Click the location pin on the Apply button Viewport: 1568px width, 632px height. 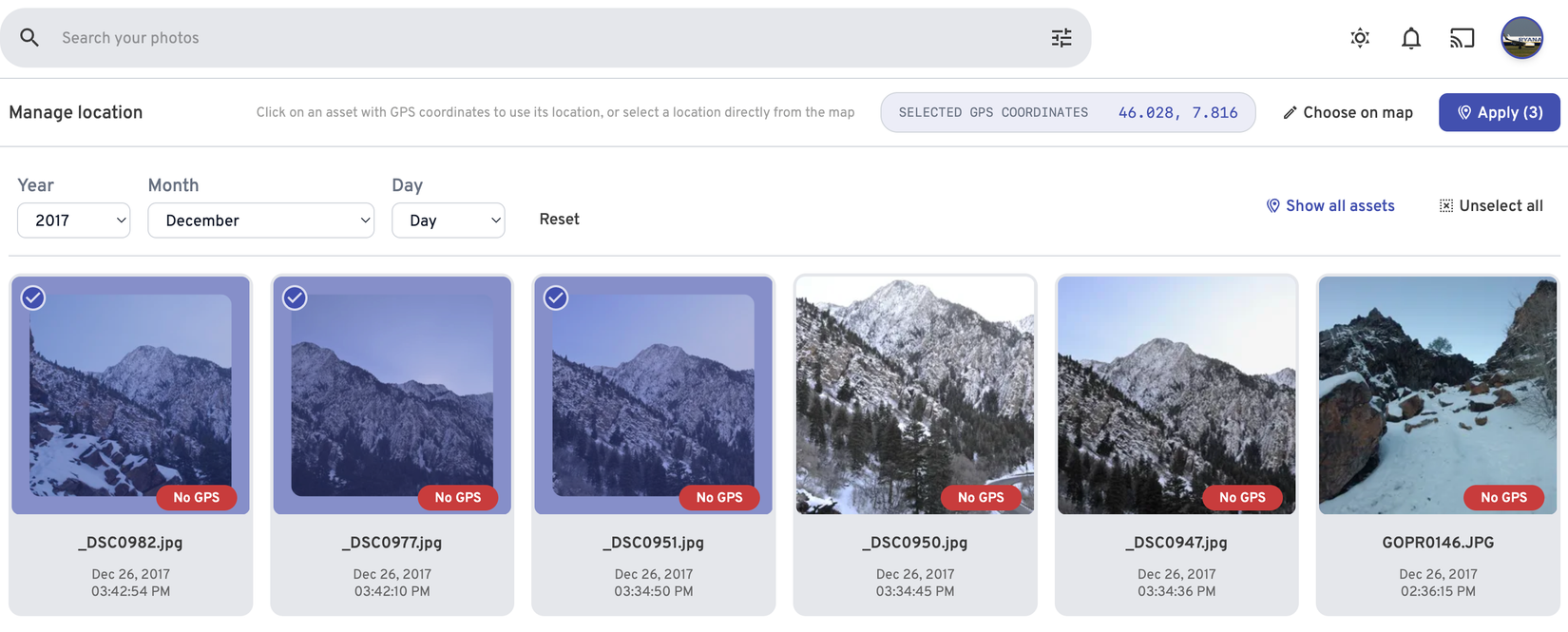pyautogui.click(x=1464, y=112)
